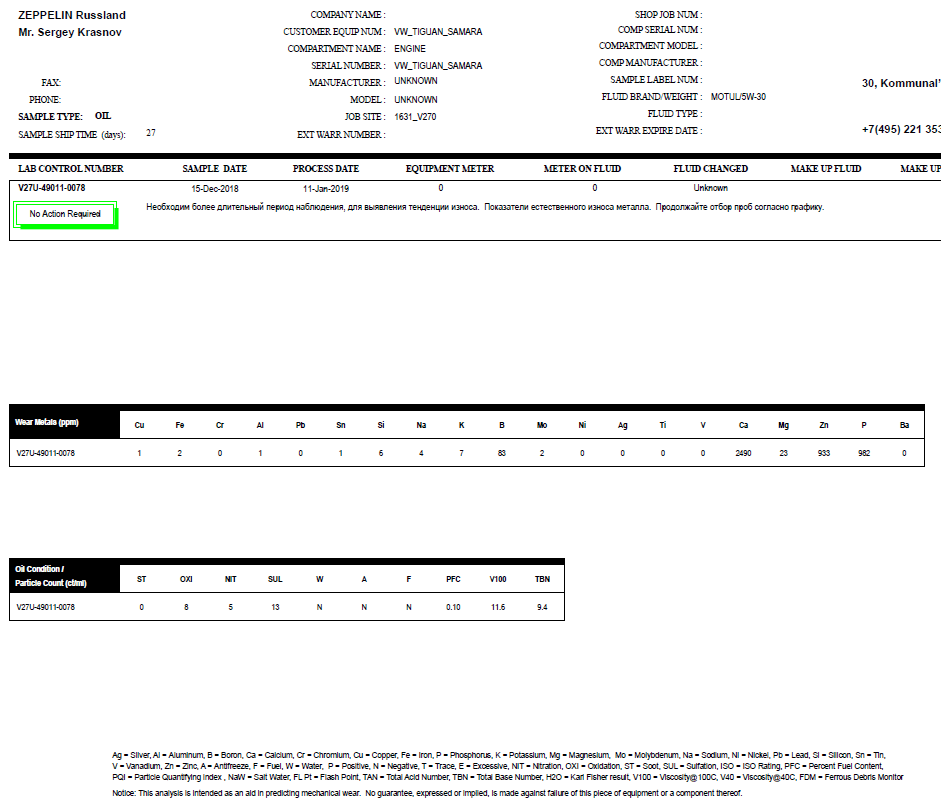Viewport: 941px width, 808px height.
Task: Click the FAX label
Action: (51, 83)
